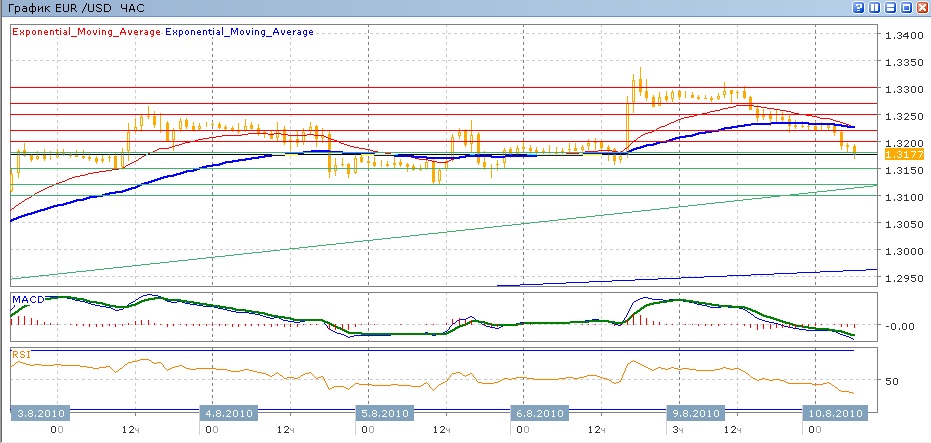This screenshot has width=931, height=443.
Task: Maximize the EUR/USD chart window
Action: (907, 8)
